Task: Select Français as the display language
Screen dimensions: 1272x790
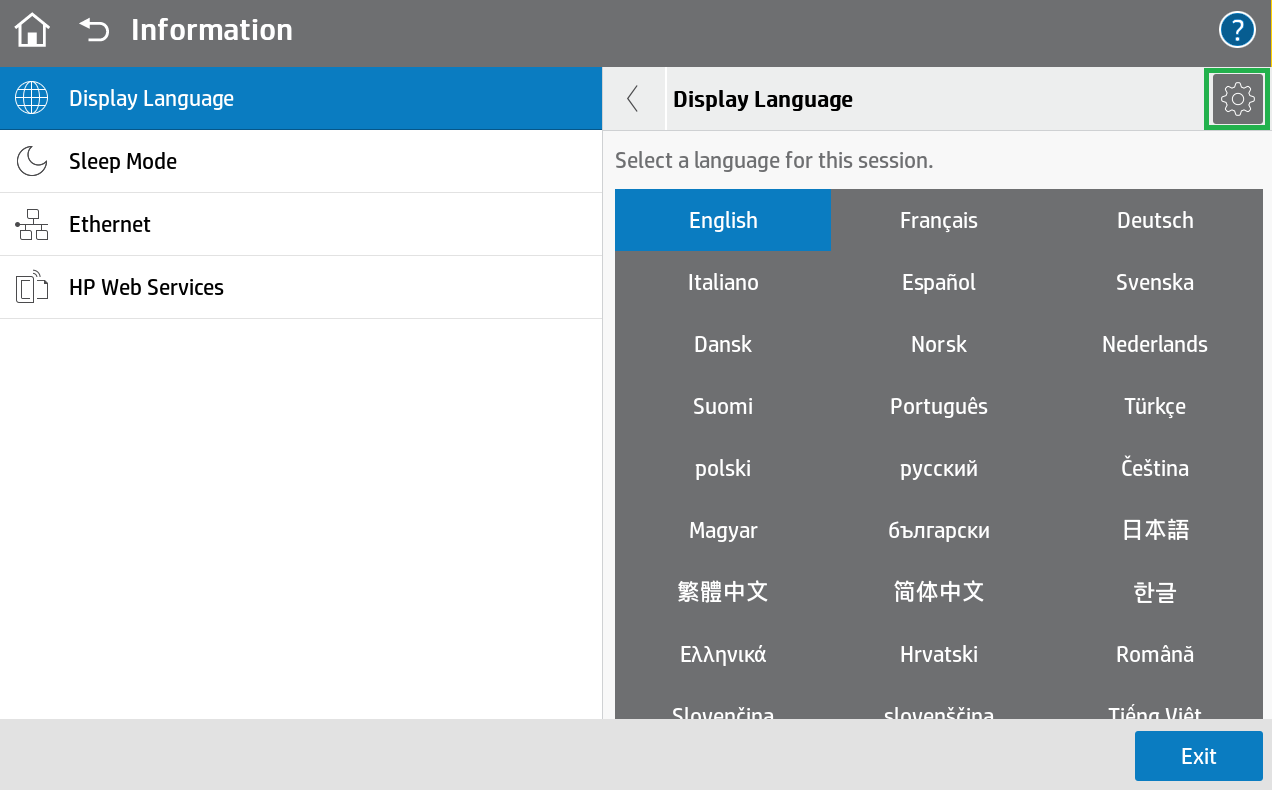Action: (938, 220)
